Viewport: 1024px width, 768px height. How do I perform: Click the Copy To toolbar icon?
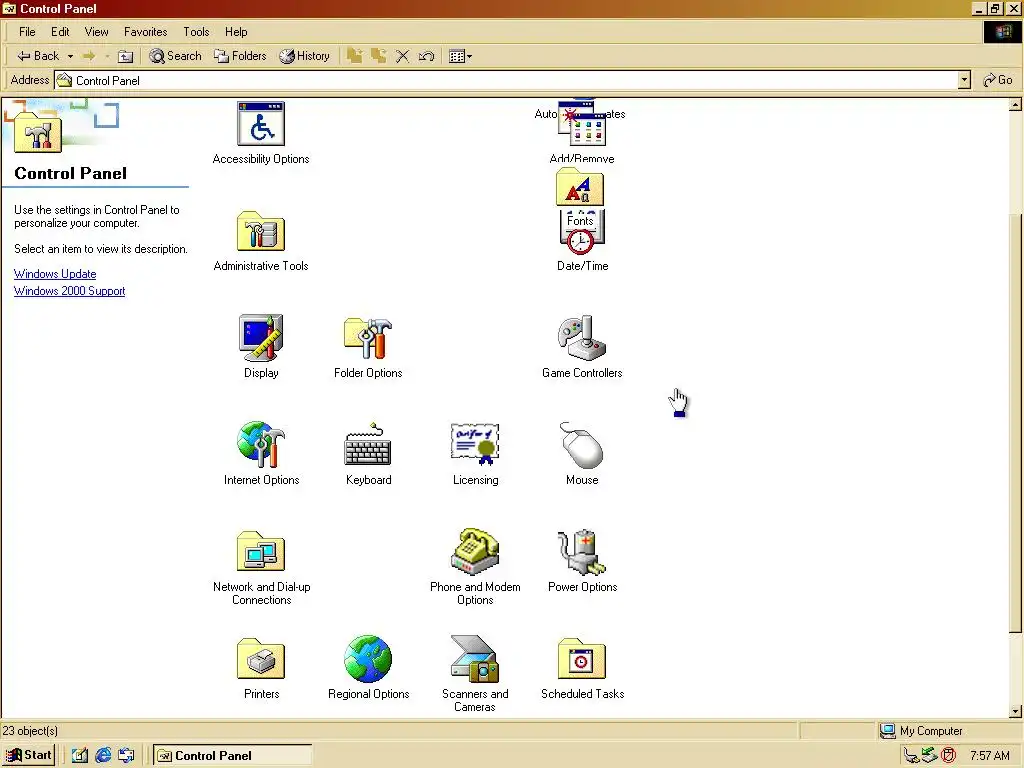379,56
